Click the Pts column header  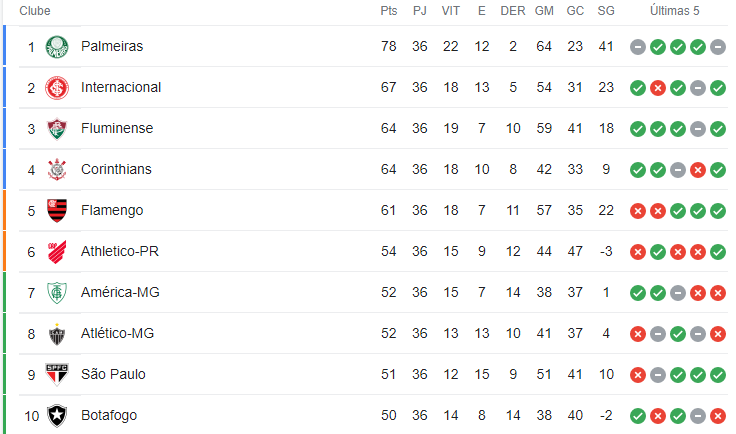(x=389, y=11)
